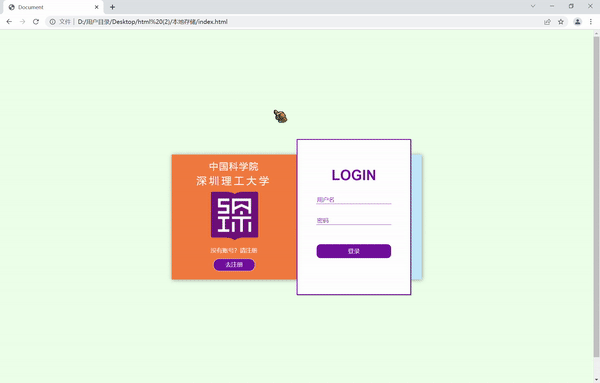Viewport: 600px width, 383px height.
Task: Reload the page with the refresh icon
Action: (36, 22)
